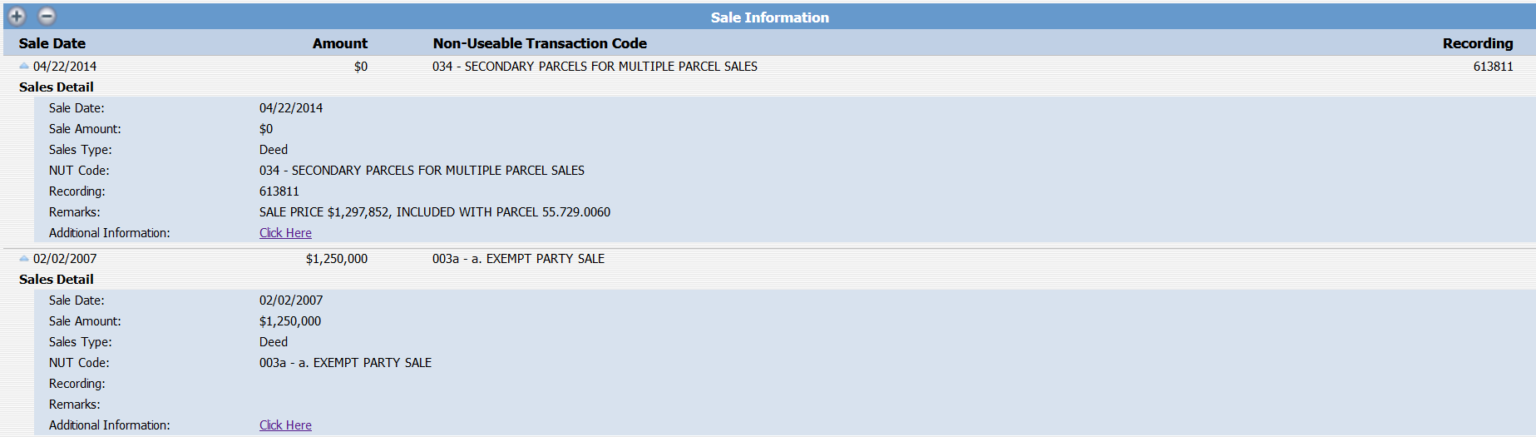
Task: Click second Sales Detail heading
Action: [56, 279]
